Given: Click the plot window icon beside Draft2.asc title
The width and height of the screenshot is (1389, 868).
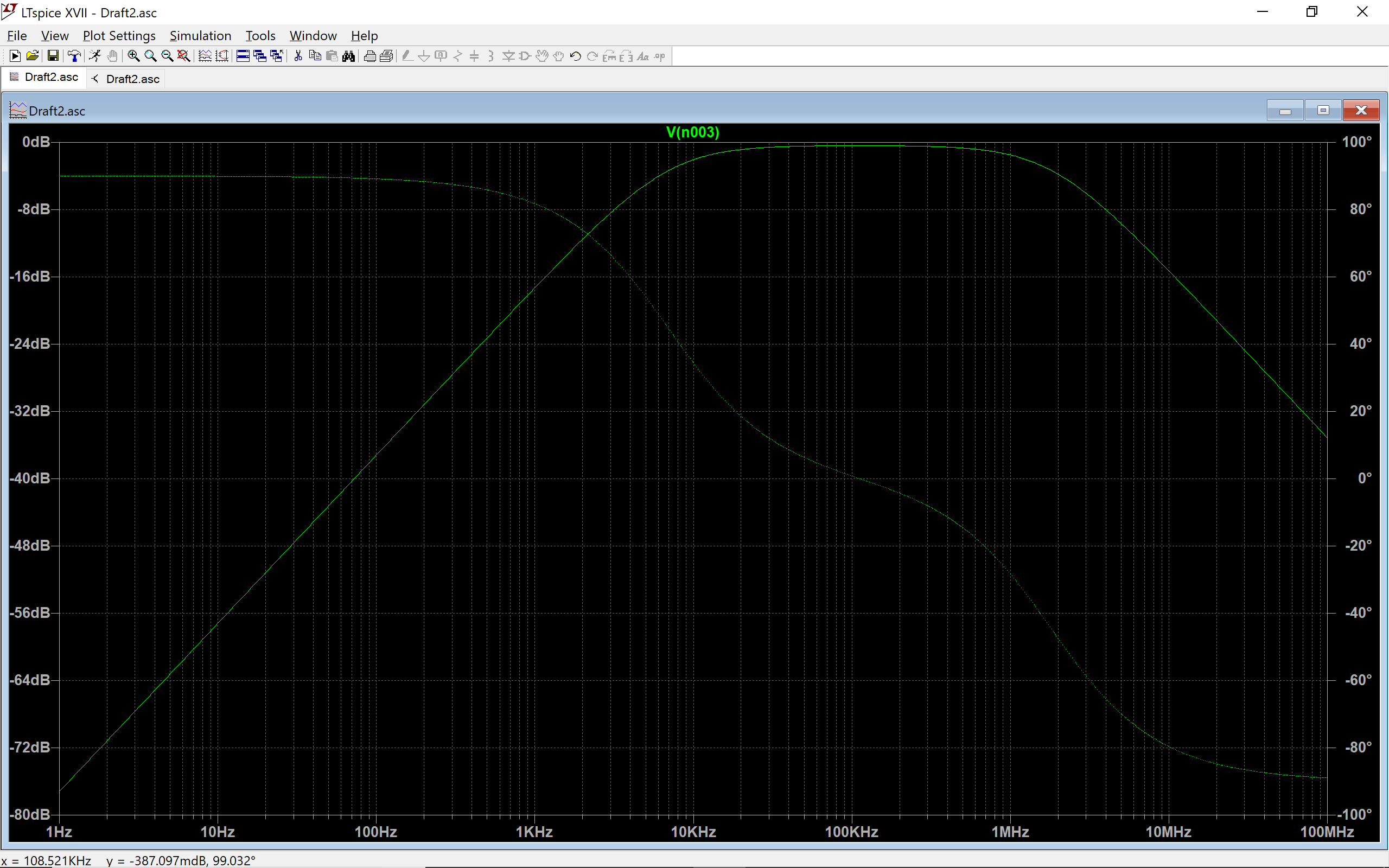Looking at the screenshot, I should click(18, 110).
